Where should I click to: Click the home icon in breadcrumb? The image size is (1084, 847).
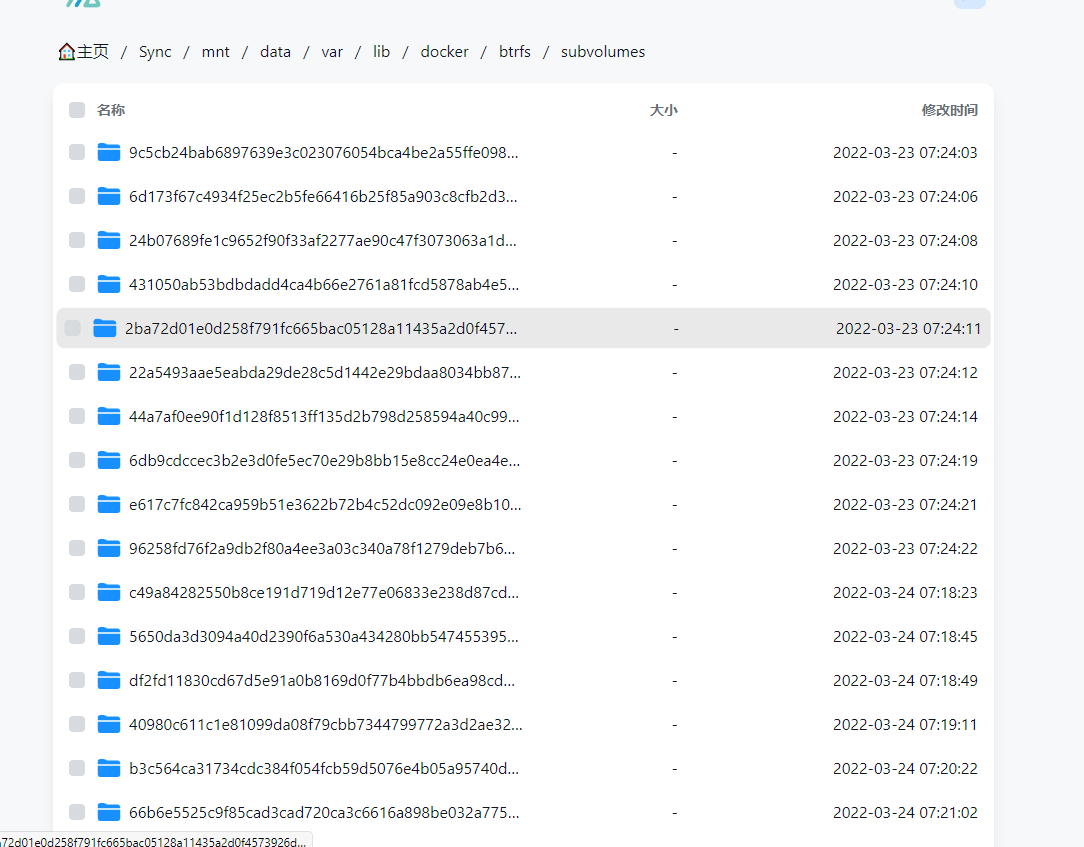click(x=67, y=52)
